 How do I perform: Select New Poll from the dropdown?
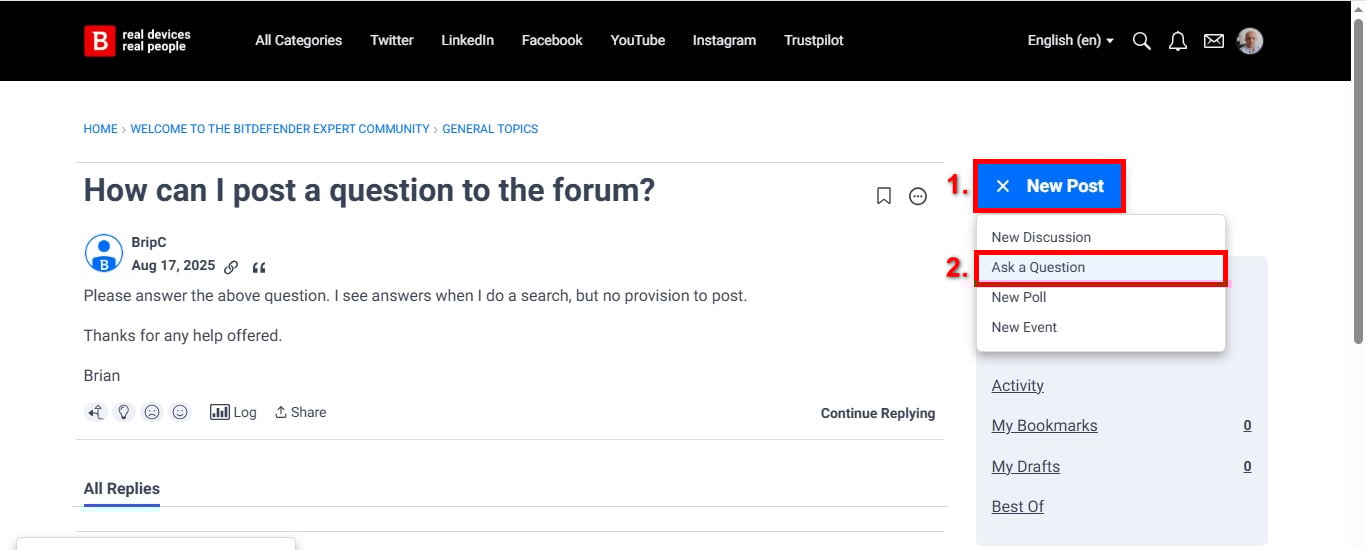coord(1100,297)
